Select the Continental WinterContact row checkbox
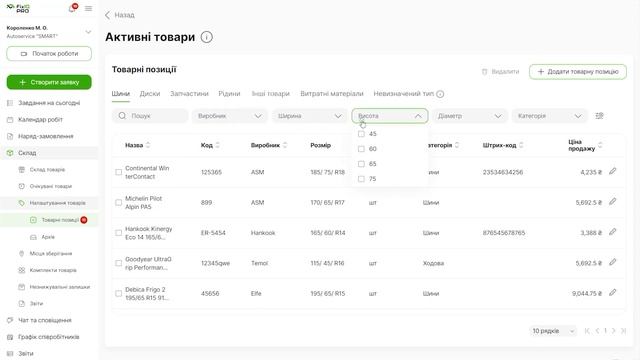 tap(118, 172)
